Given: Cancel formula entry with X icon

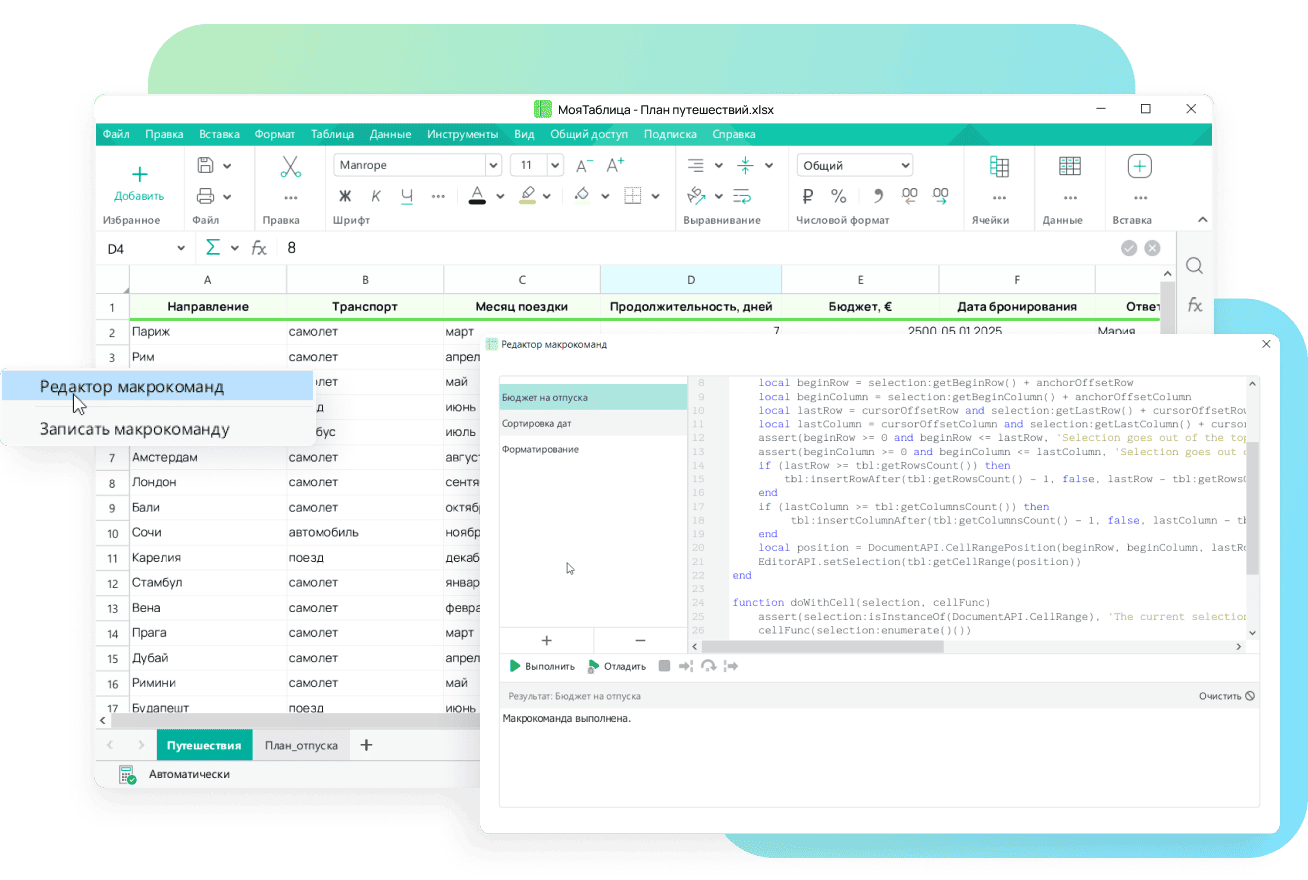Looking at the screenshot, I should pyautogui.click(x=1152, y=248).
